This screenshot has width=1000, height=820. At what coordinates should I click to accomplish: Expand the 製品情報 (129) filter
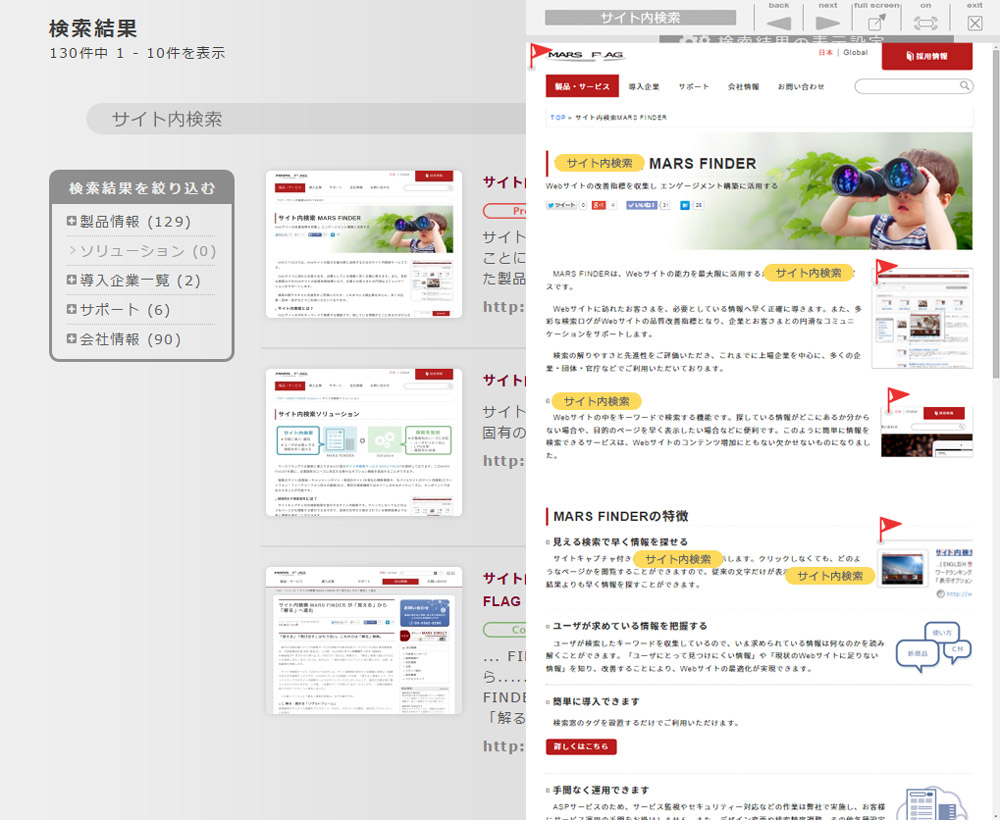(71, 221)
